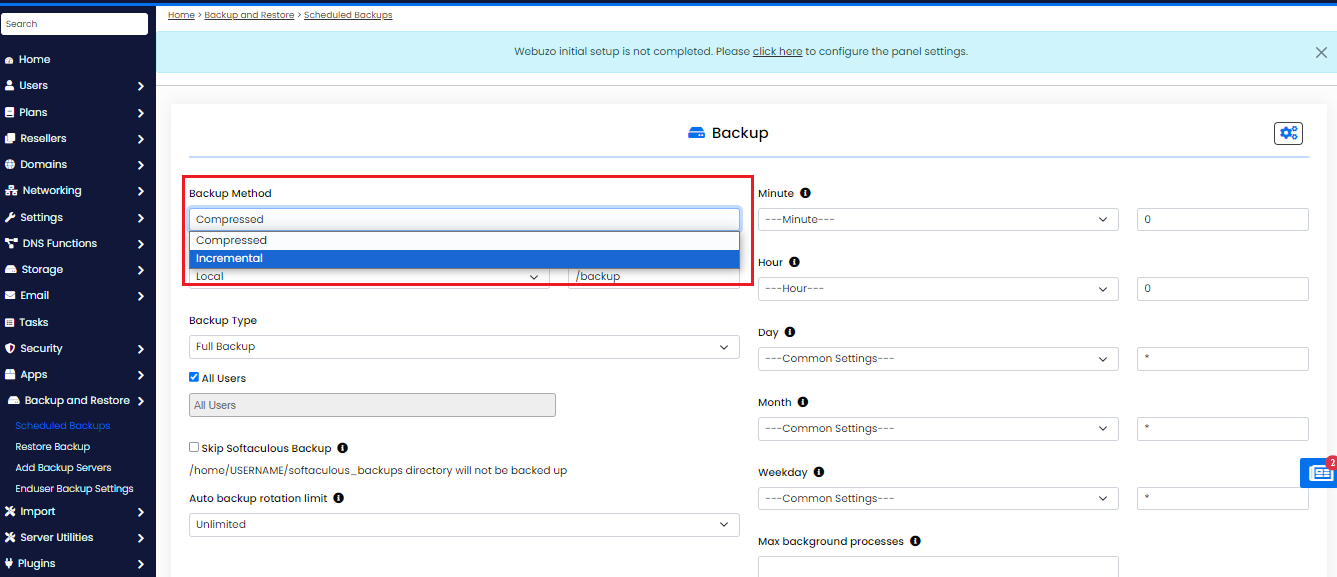Dismiss the initial setup notification banner
Image resolution: width=1337 pixels, height=577 pixels.
tap(1321, 53)
